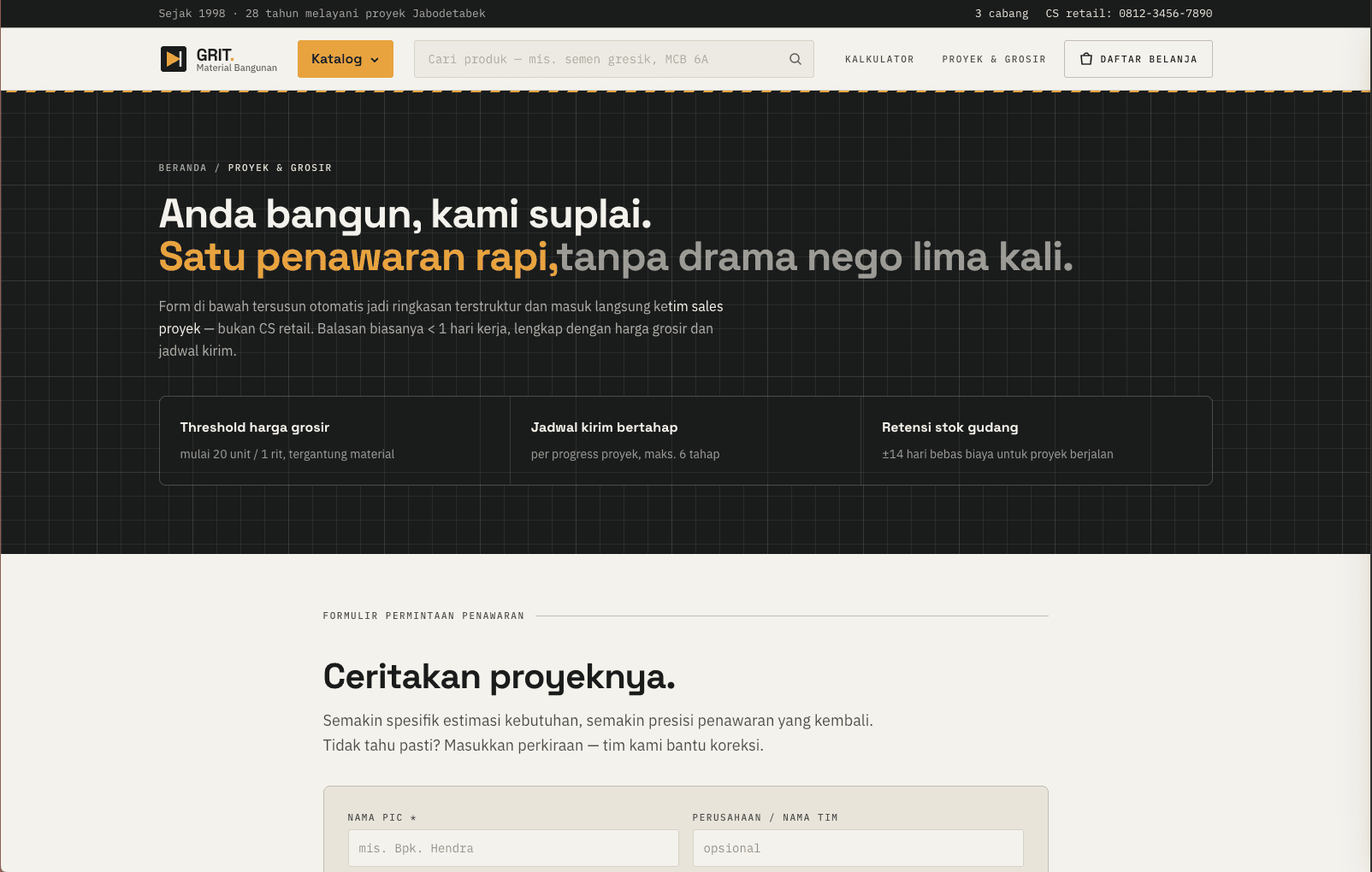This screenshot has width=1372, height=872.
Task: Click the Jadwal kirim bertahap card
Action: click(685, 440)
